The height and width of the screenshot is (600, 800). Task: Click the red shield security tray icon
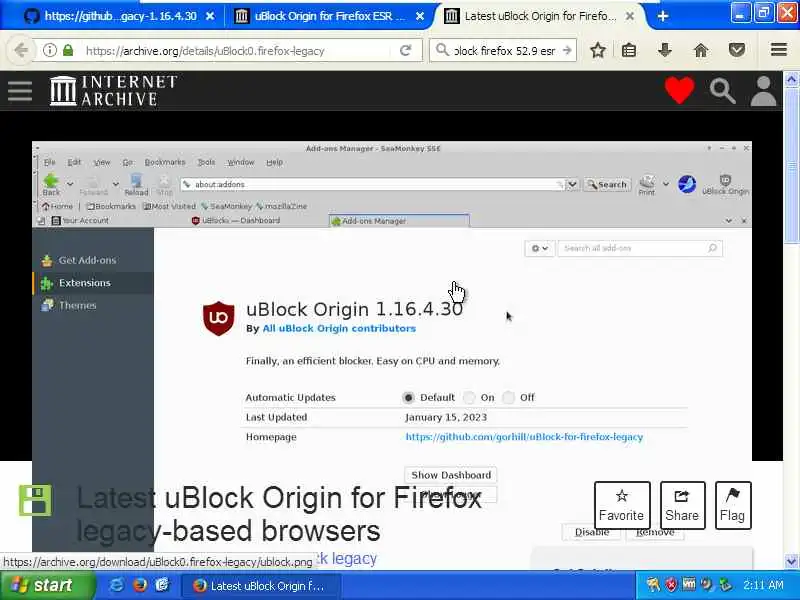671,585
